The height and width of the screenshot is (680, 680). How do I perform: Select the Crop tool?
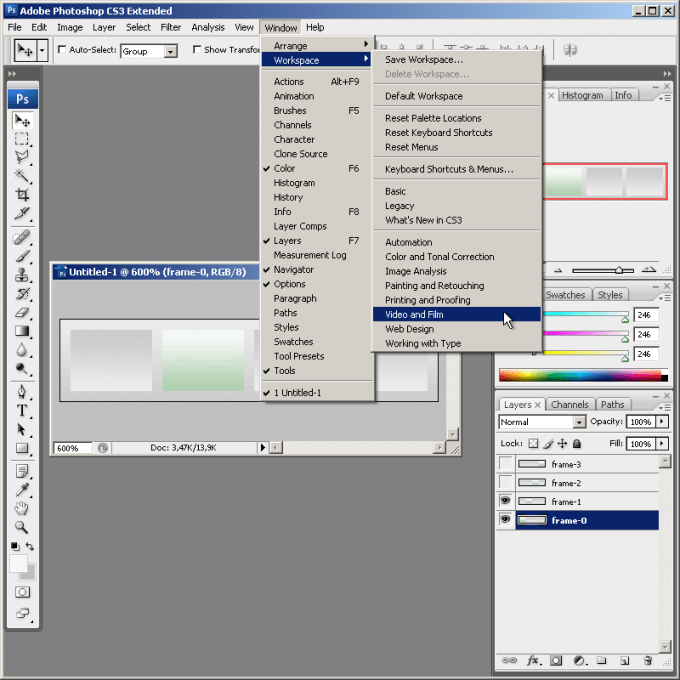(x=22, y=194)
